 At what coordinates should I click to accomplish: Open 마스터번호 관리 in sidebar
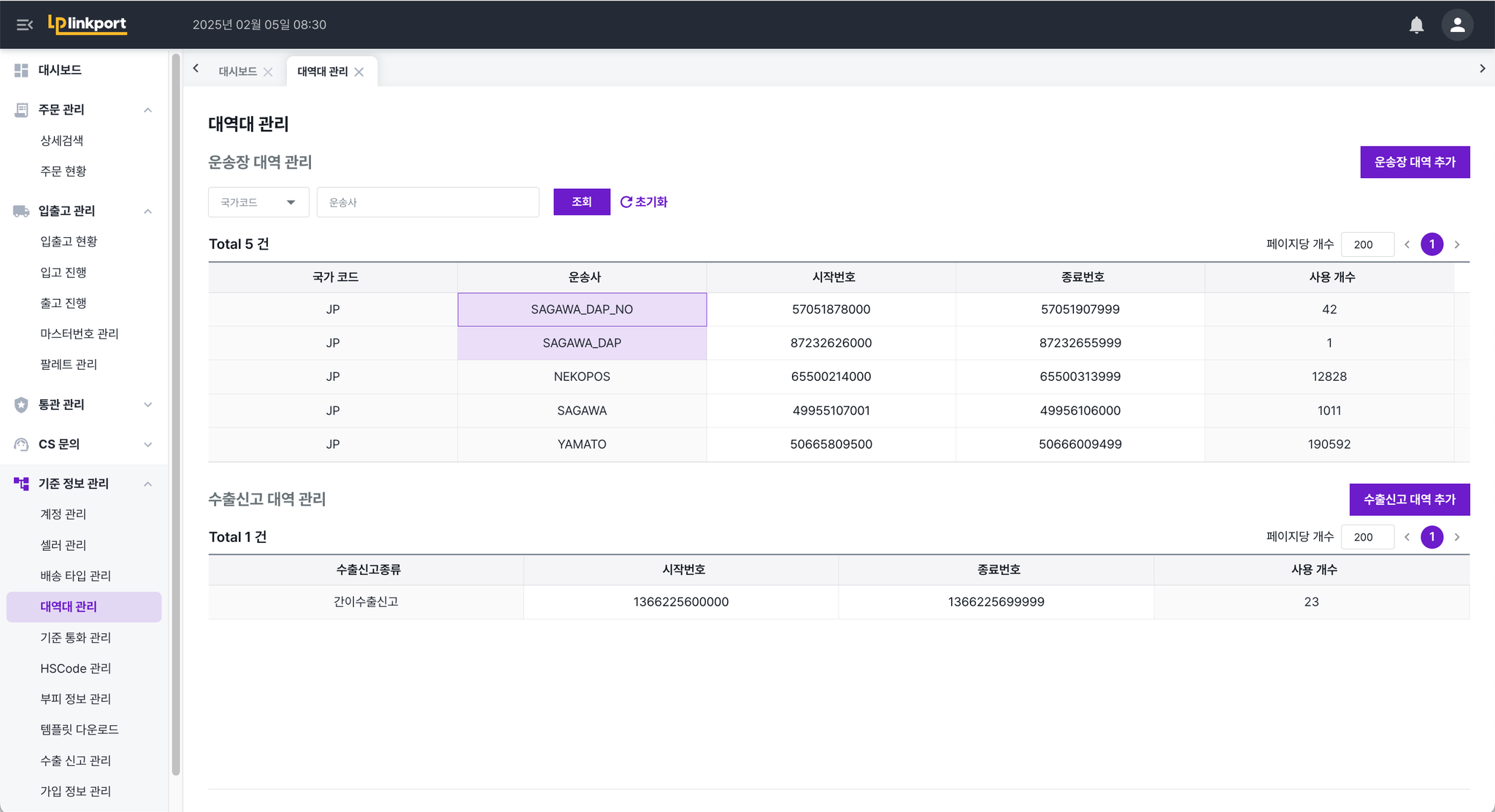(80, 333)
